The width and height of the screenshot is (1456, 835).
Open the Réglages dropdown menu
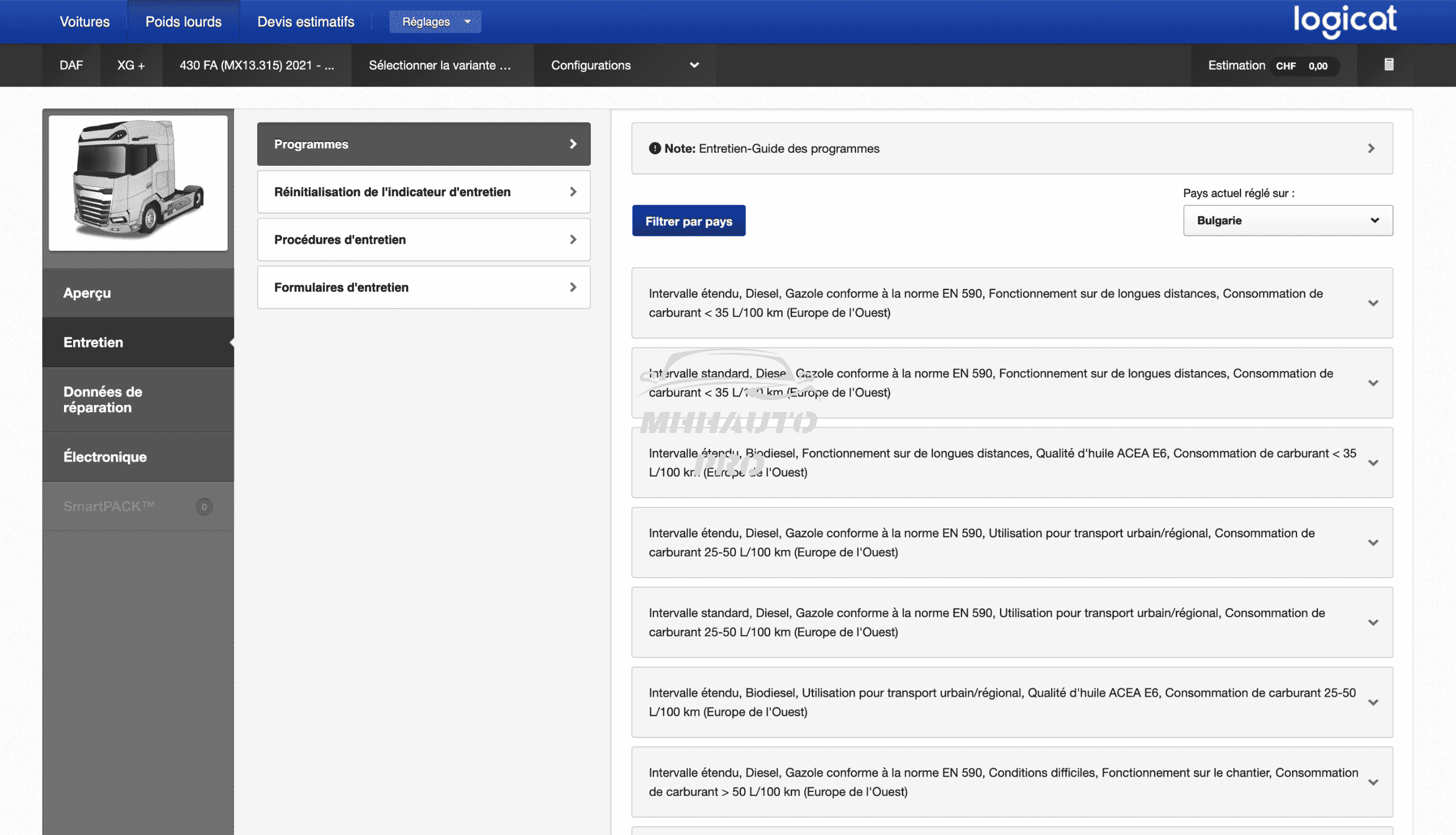435,22
